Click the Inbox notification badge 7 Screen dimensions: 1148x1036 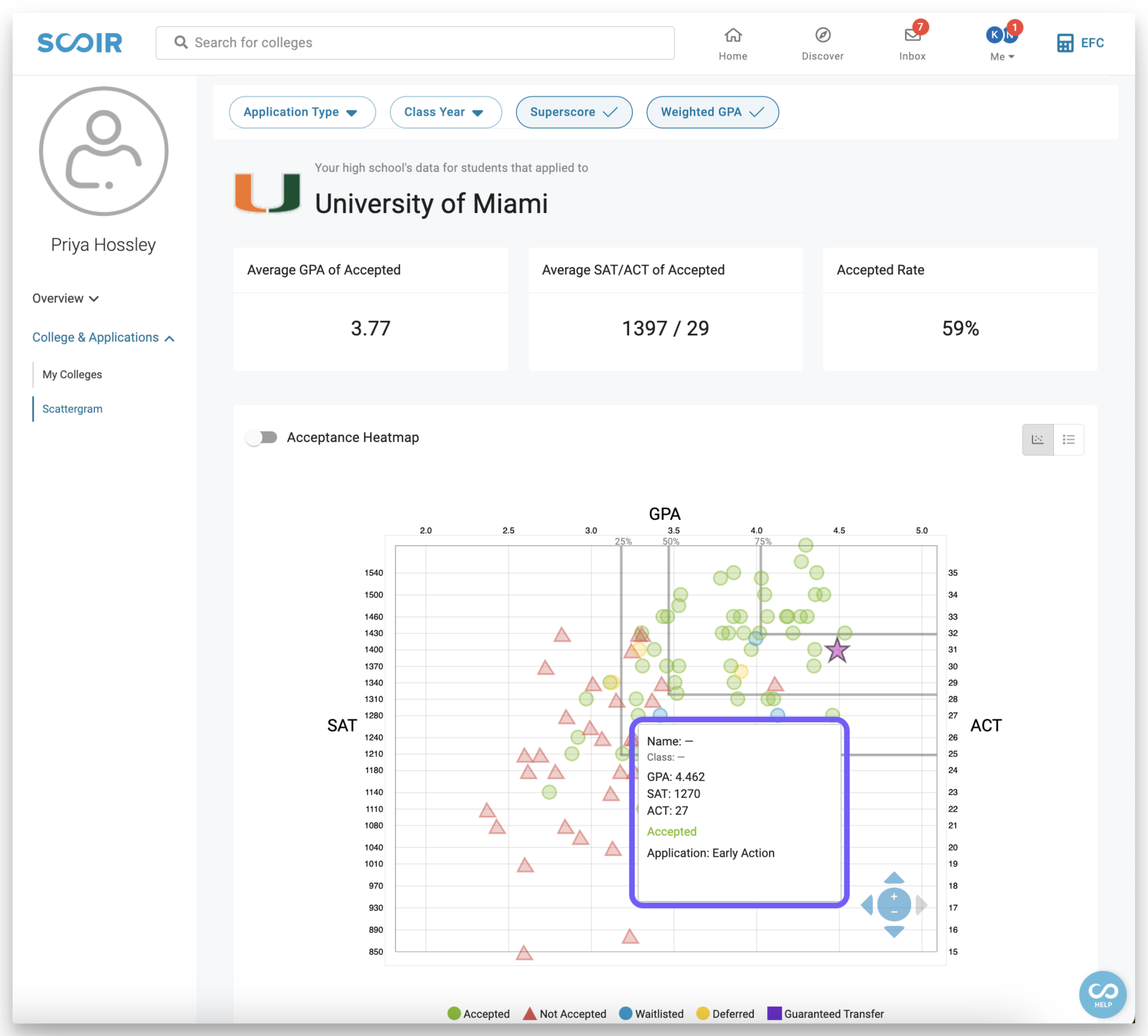(920, 27)
